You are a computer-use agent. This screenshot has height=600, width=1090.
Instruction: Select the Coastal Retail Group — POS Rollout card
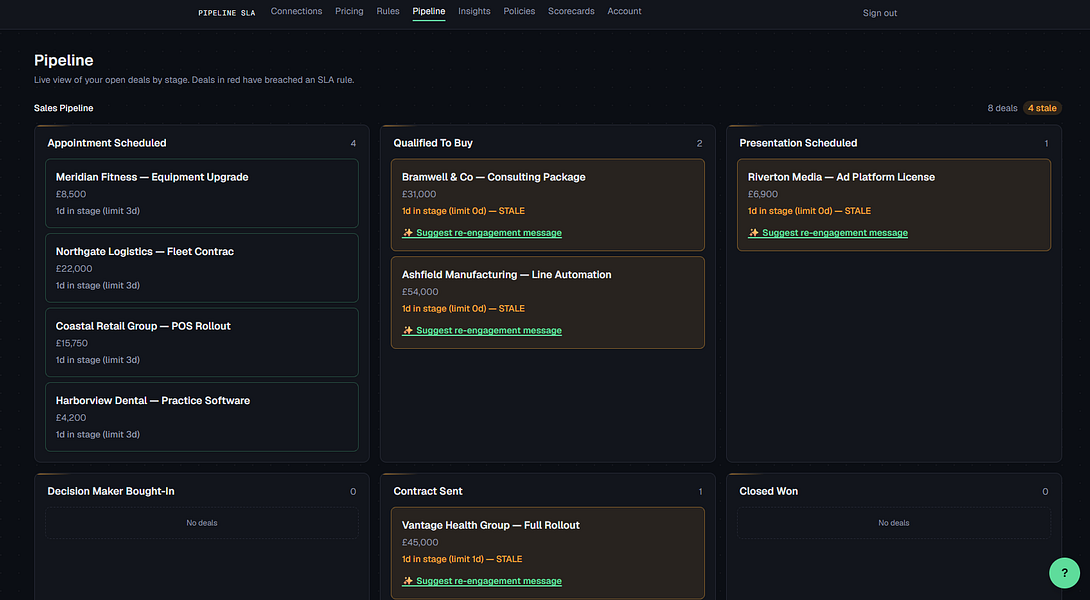click(202, 342)
